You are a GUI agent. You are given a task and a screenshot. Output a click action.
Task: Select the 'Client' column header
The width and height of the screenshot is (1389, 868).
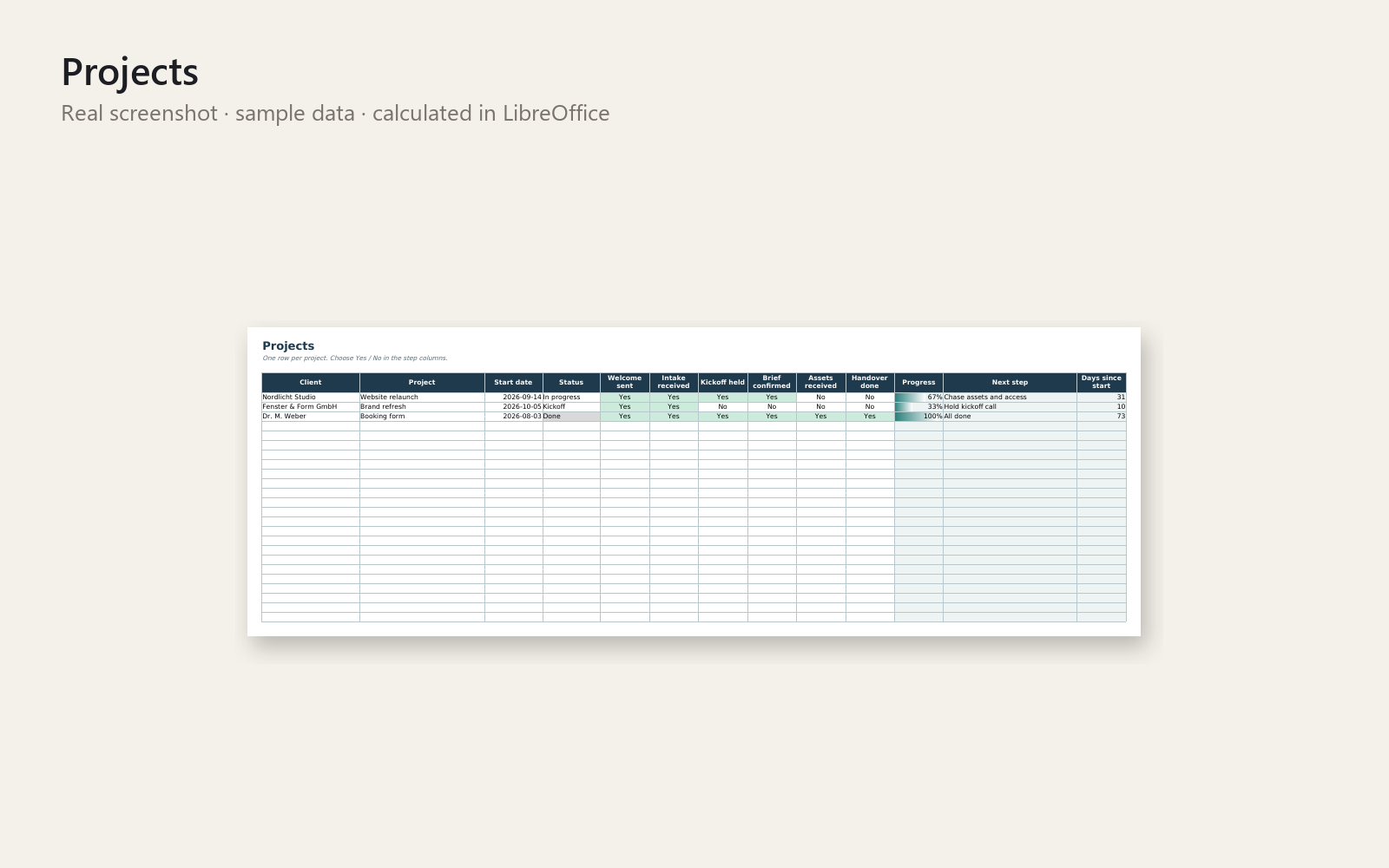[311, 383]
